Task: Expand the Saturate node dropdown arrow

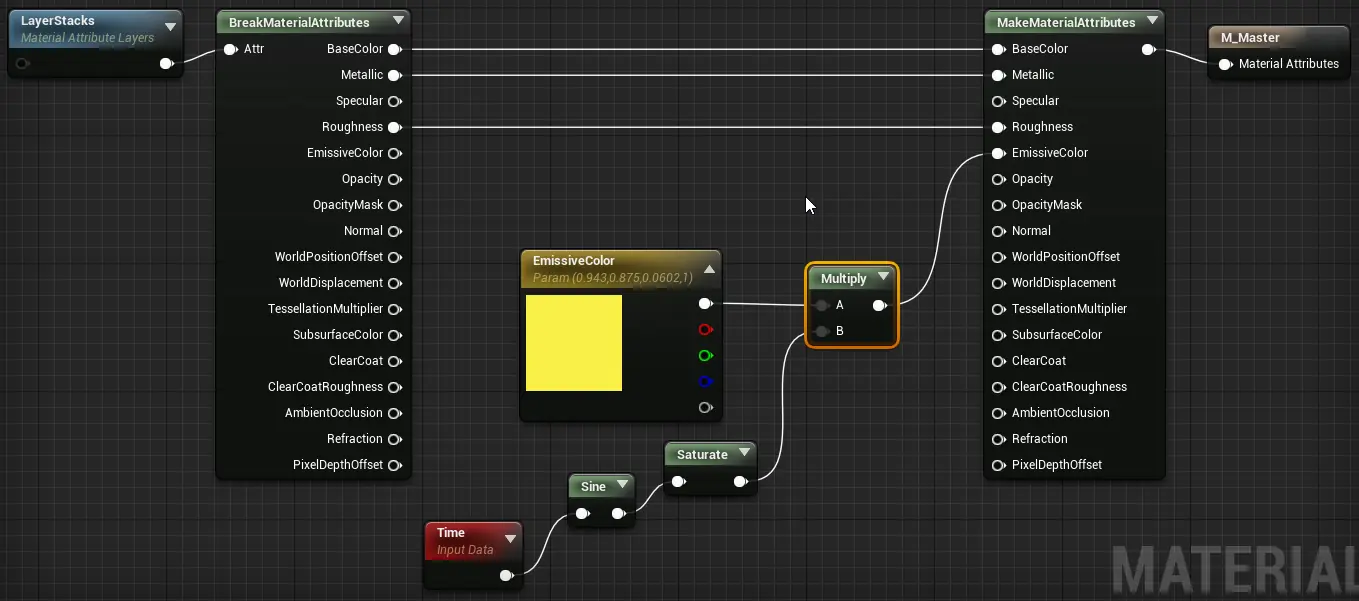Action: coord(744,453)
